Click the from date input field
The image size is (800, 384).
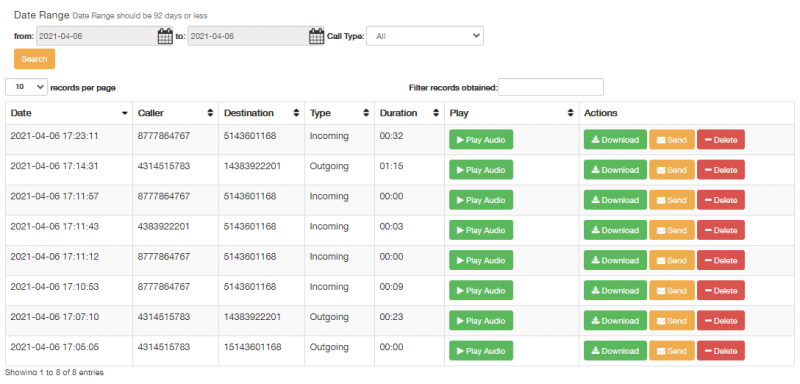pos(97,37)
